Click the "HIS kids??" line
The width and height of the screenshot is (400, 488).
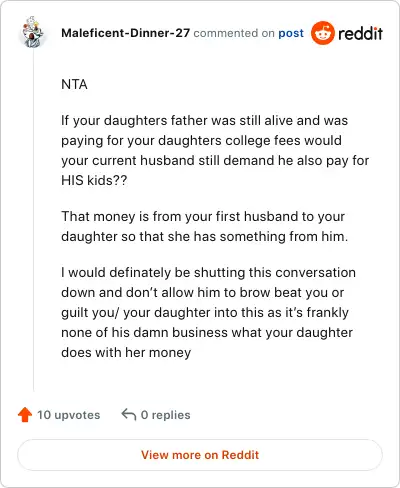click(x=94, y=180)
